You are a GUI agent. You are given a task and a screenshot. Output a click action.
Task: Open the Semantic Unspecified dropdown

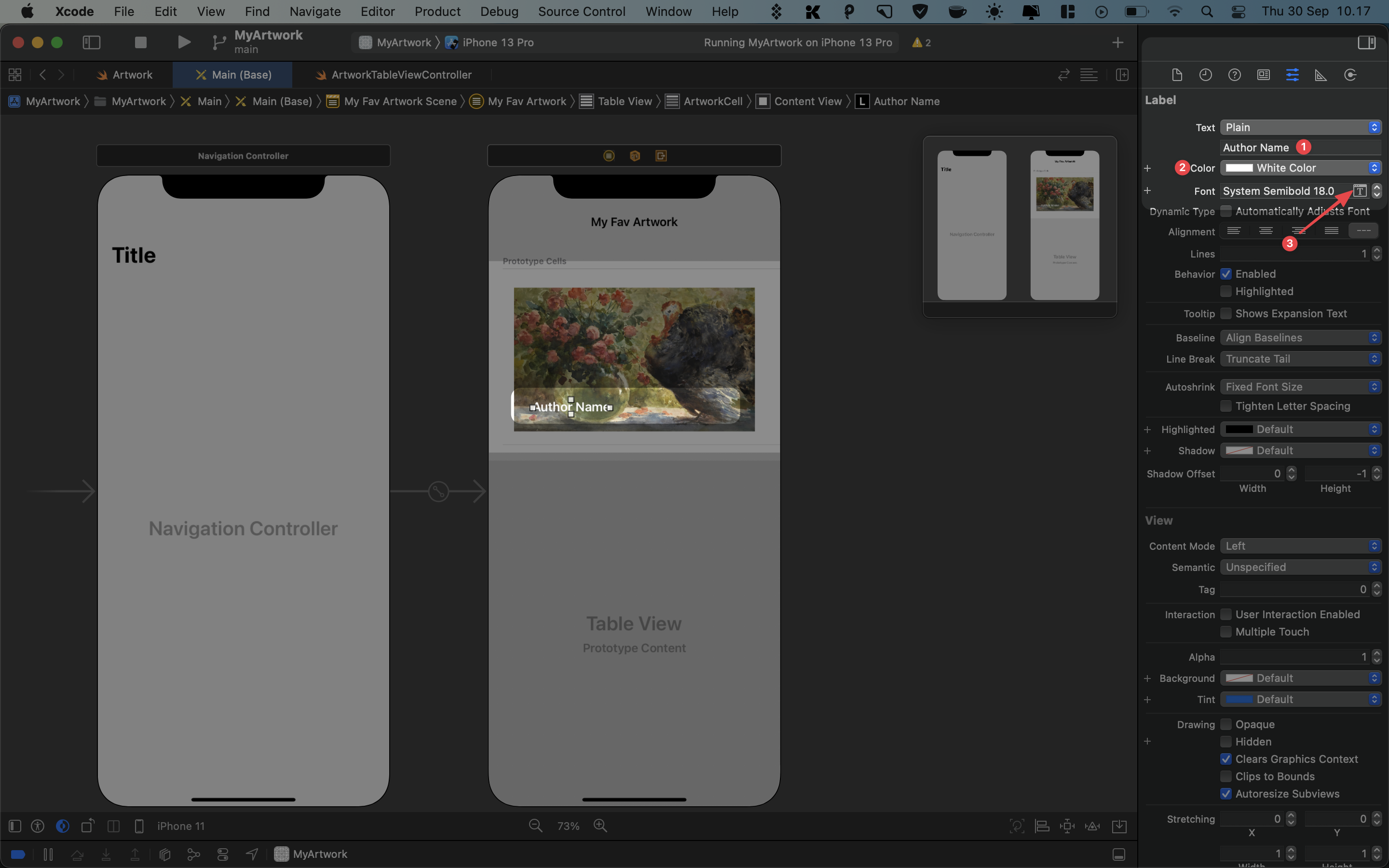(x=1300, y=567)
